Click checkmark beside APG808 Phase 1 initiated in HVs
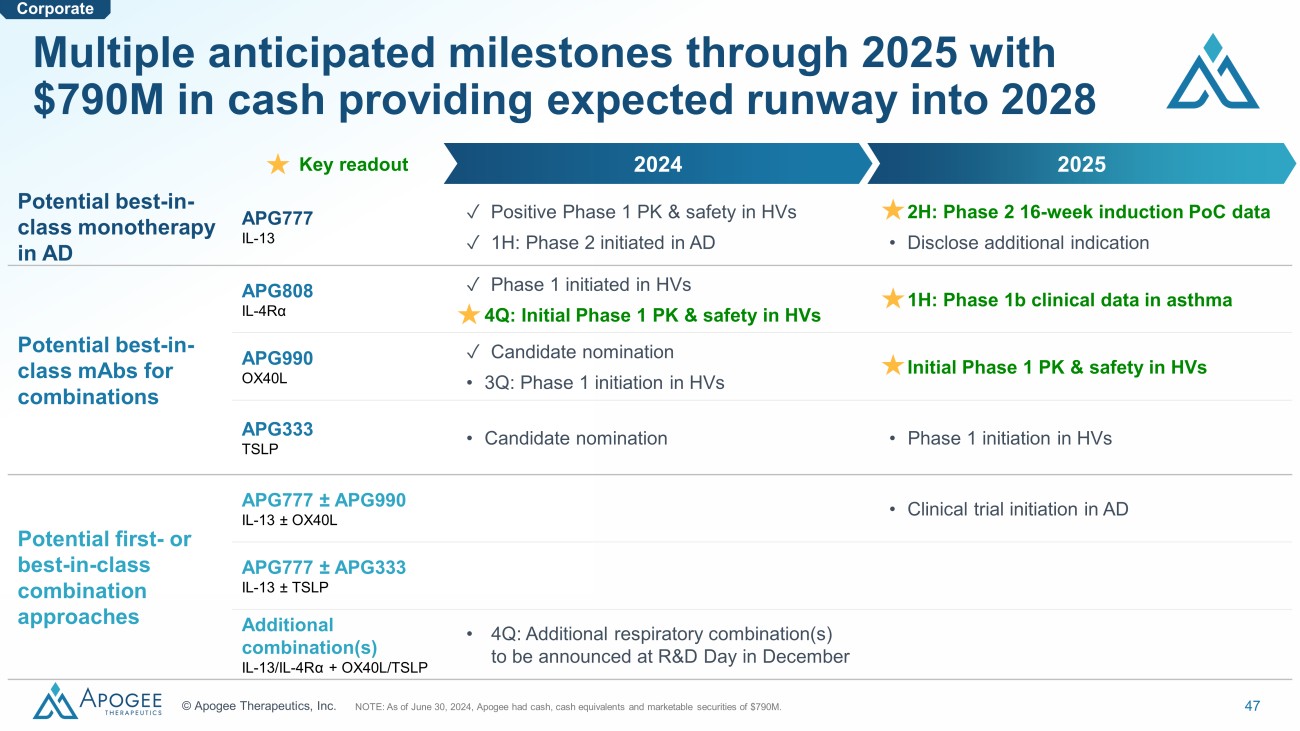The width and height of the screenshot is (1300, 731). pos(471,285)
